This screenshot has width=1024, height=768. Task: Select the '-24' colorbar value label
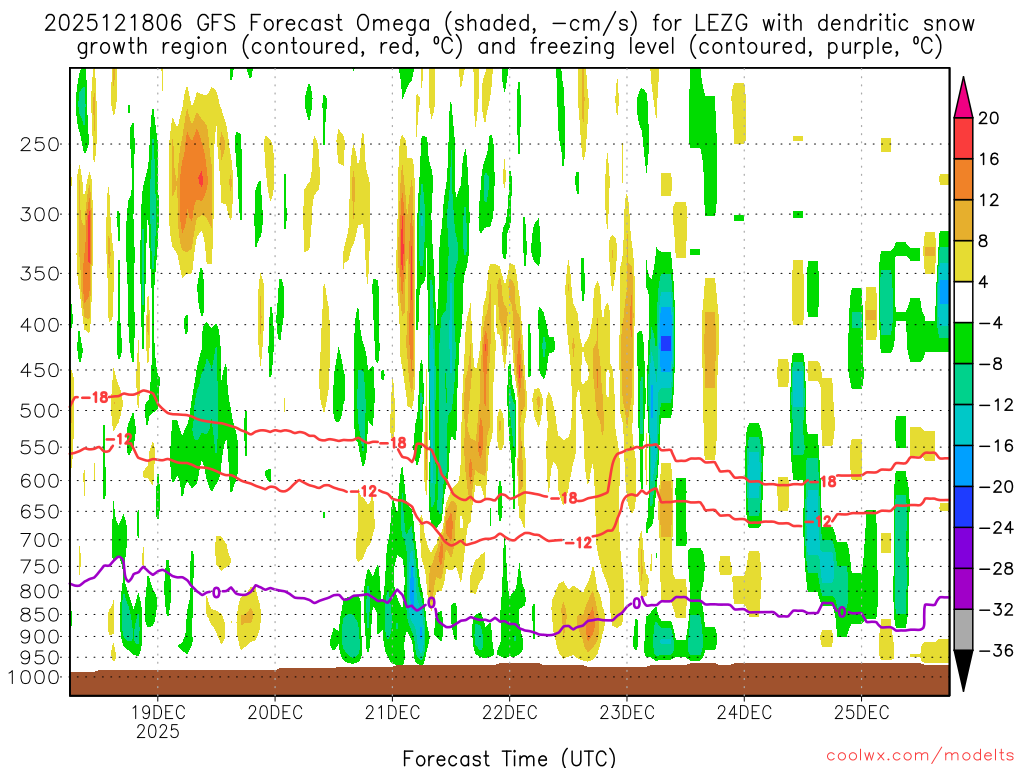(996, 528)
